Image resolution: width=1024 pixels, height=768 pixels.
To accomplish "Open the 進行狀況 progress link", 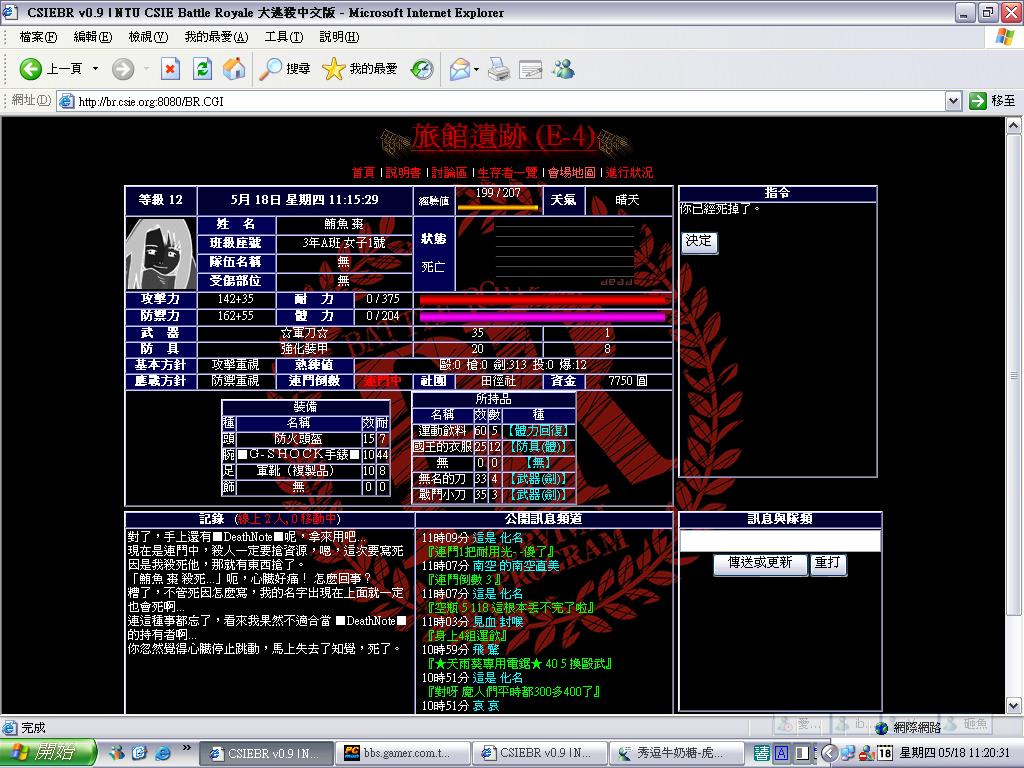I will pos(629,172).
